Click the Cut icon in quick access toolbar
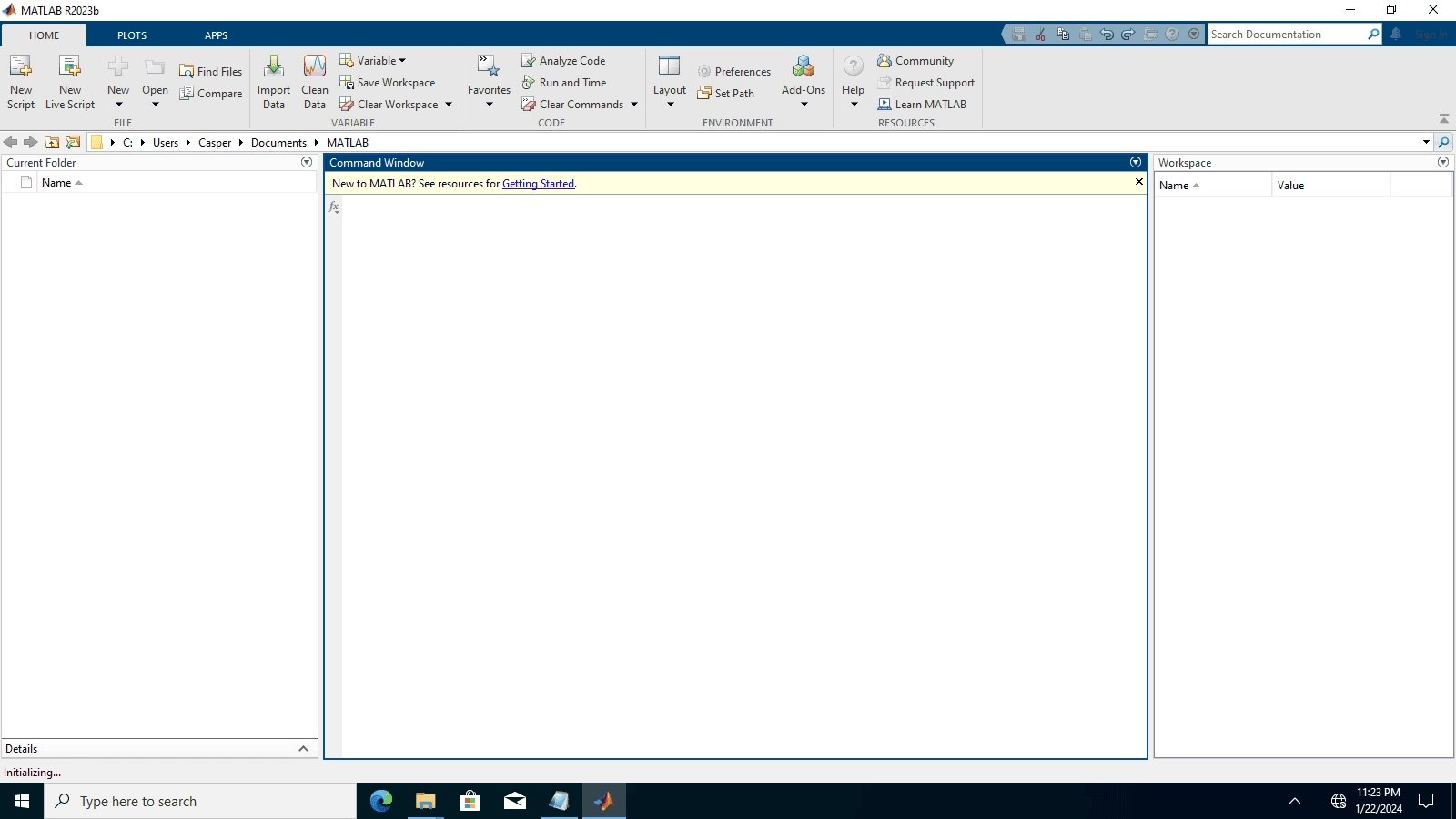 point(1041,35)
